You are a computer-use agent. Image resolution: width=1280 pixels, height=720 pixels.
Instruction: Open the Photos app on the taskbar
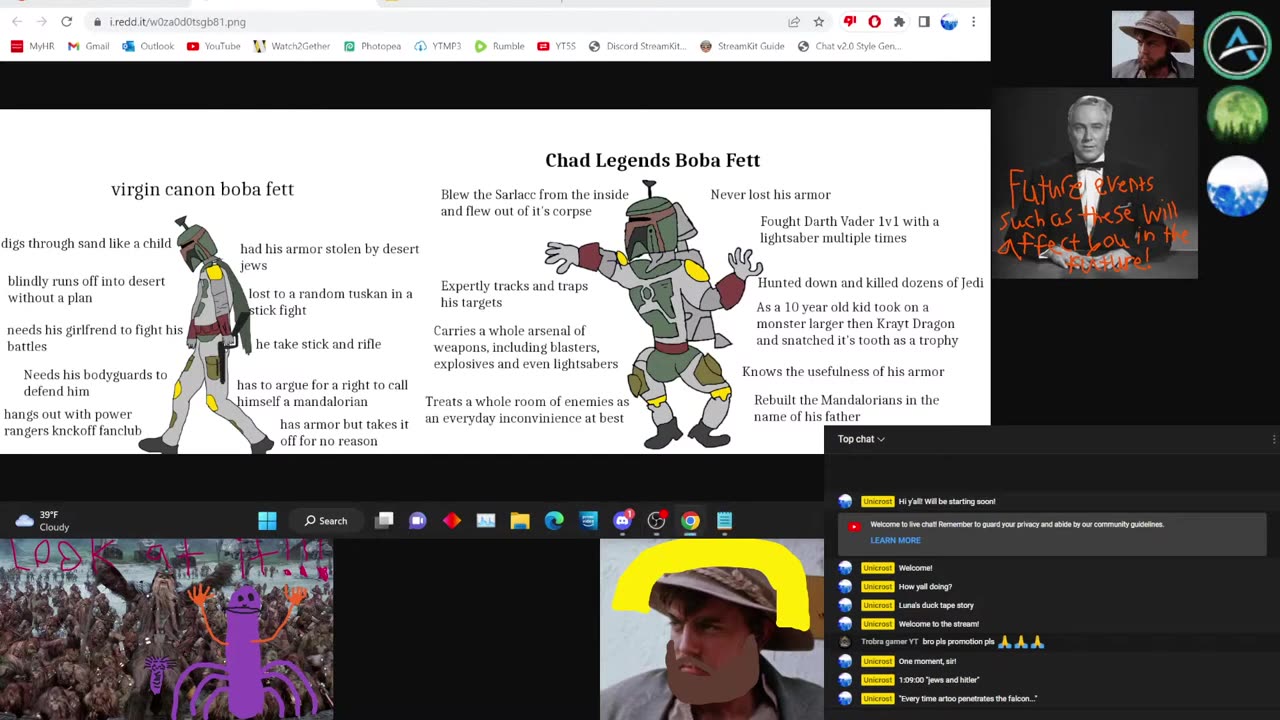click(x=486, y=521)
